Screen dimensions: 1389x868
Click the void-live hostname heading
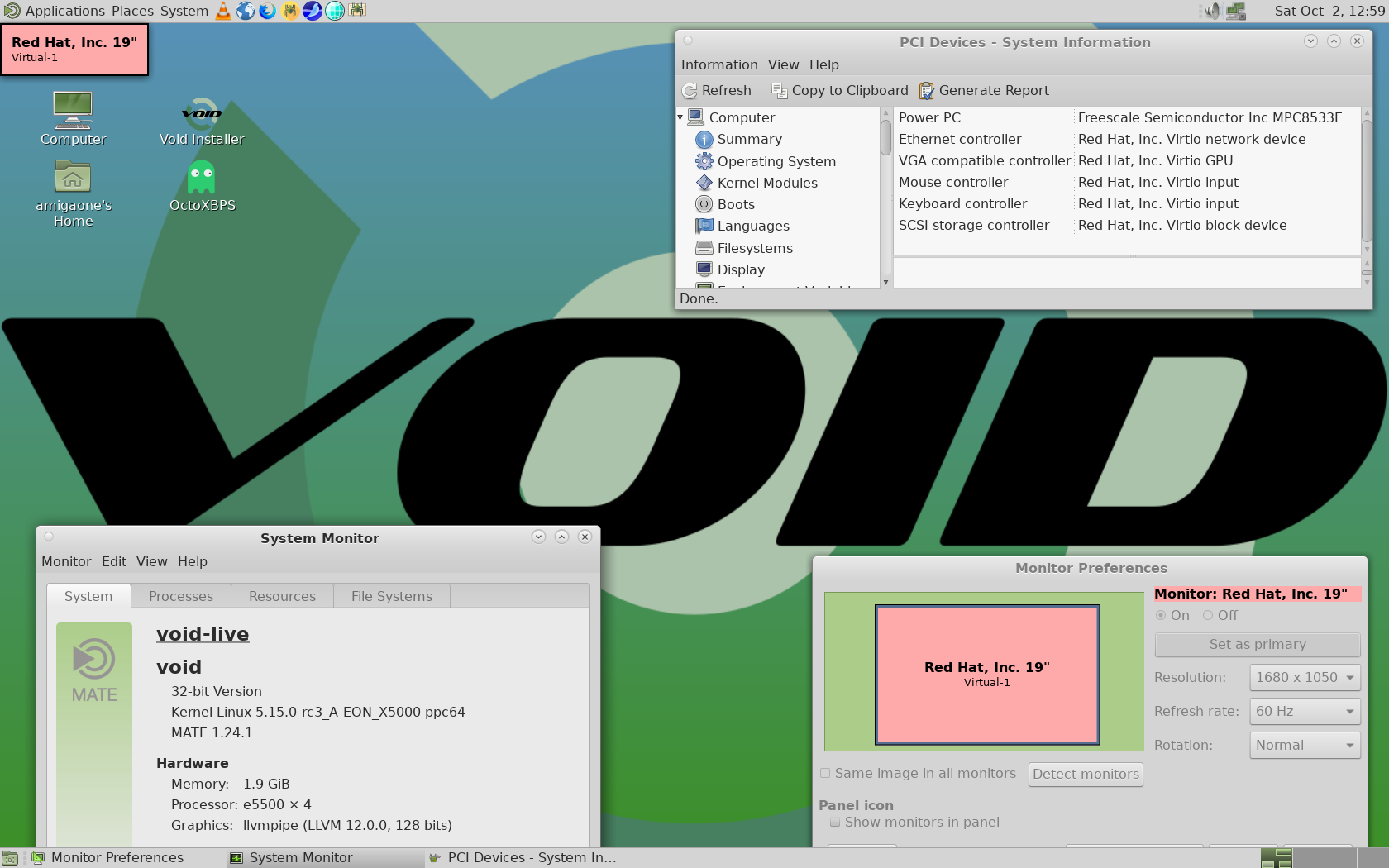click(203, 634)
